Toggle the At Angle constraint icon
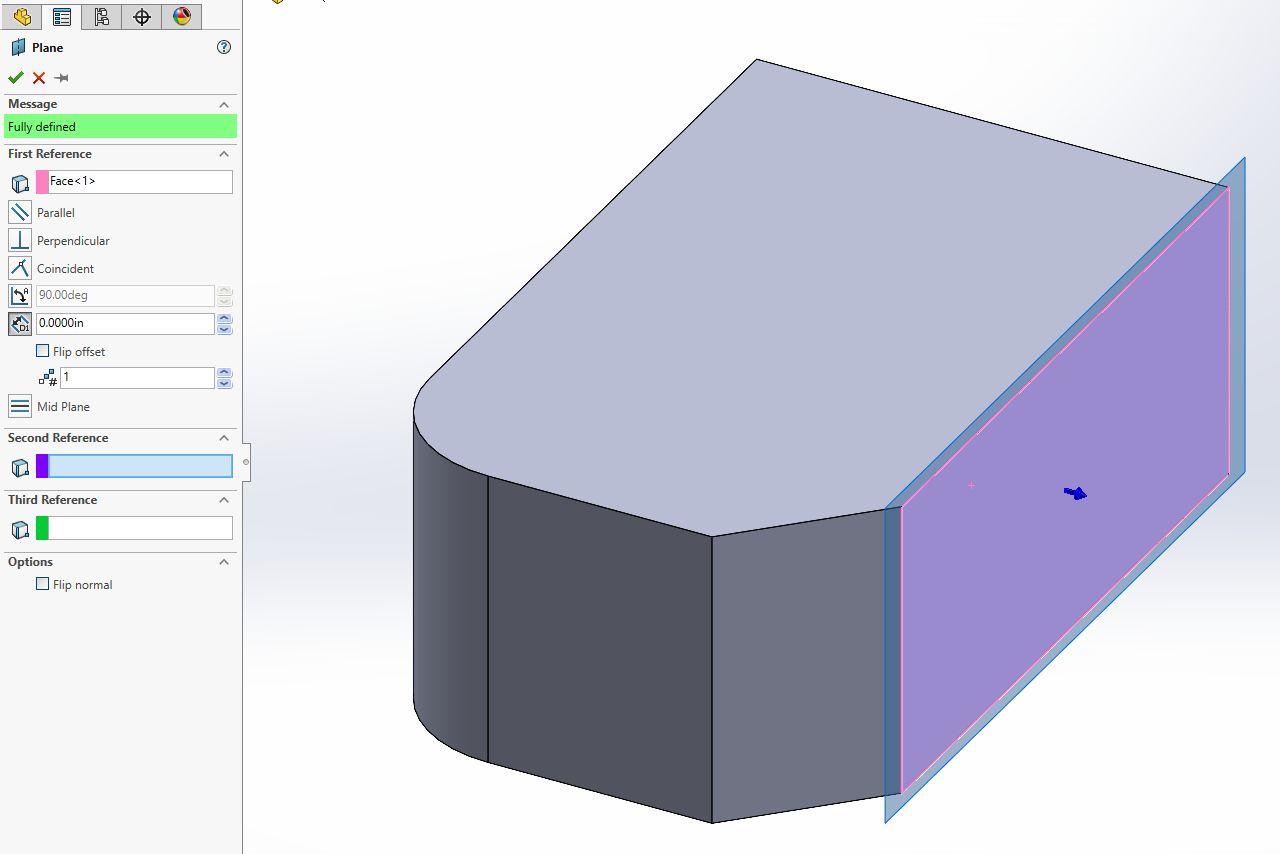 tap(19, 296)
